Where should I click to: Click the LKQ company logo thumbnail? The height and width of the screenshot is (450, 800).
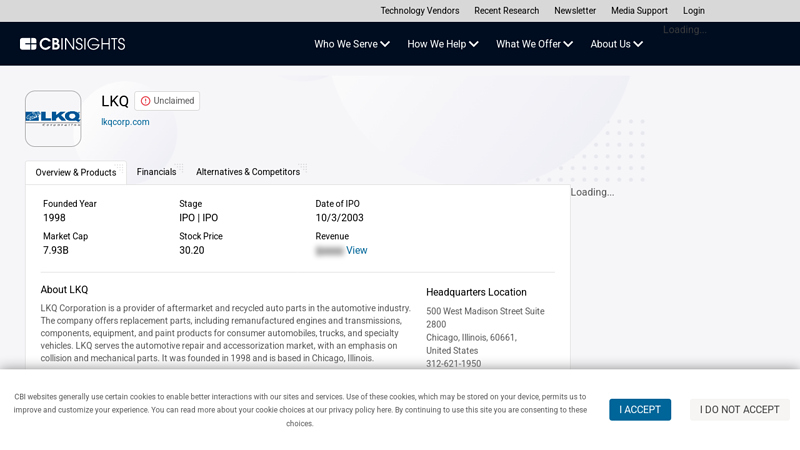[53, 119]
